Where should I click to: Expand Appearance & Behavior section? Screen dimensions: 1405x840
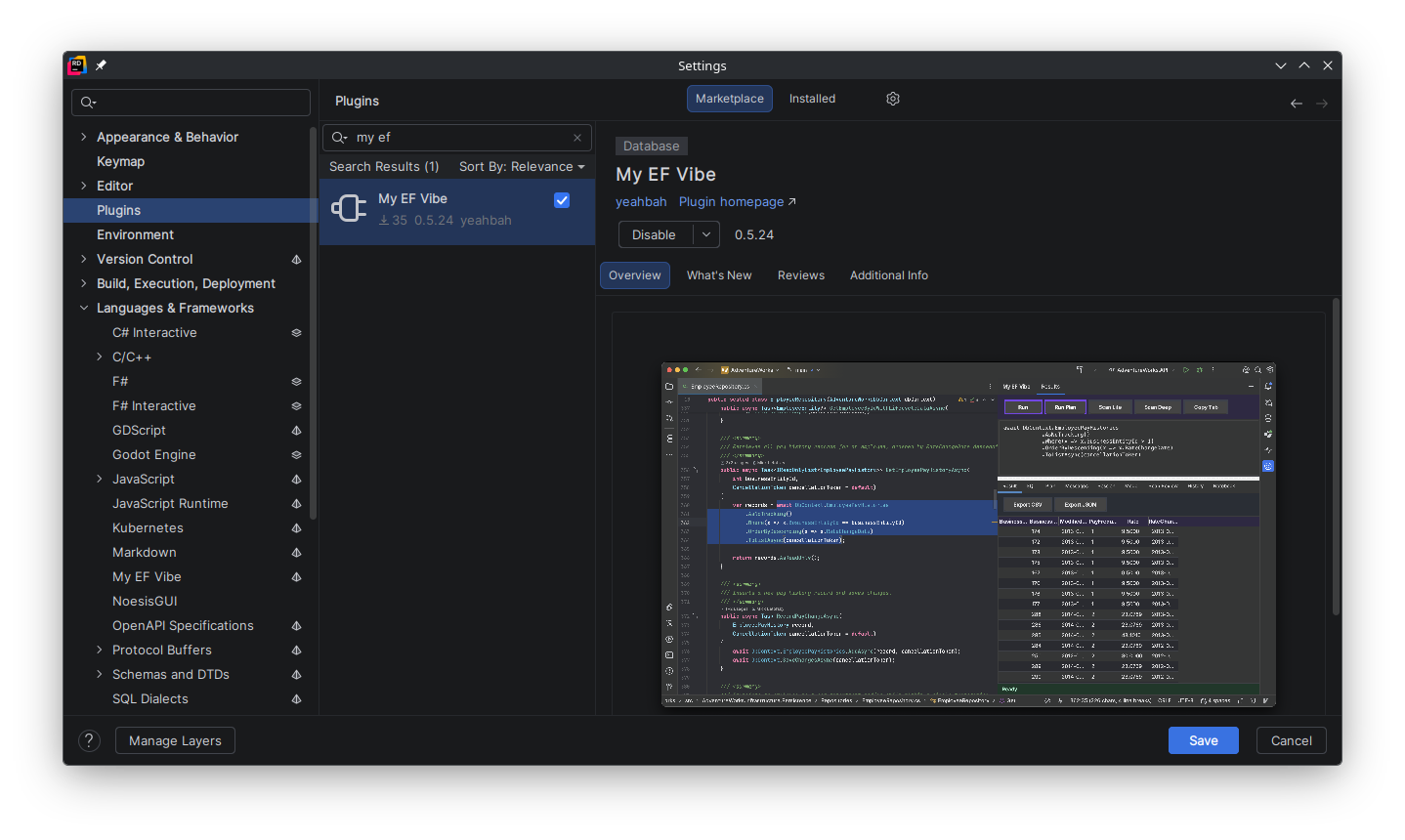84,137
